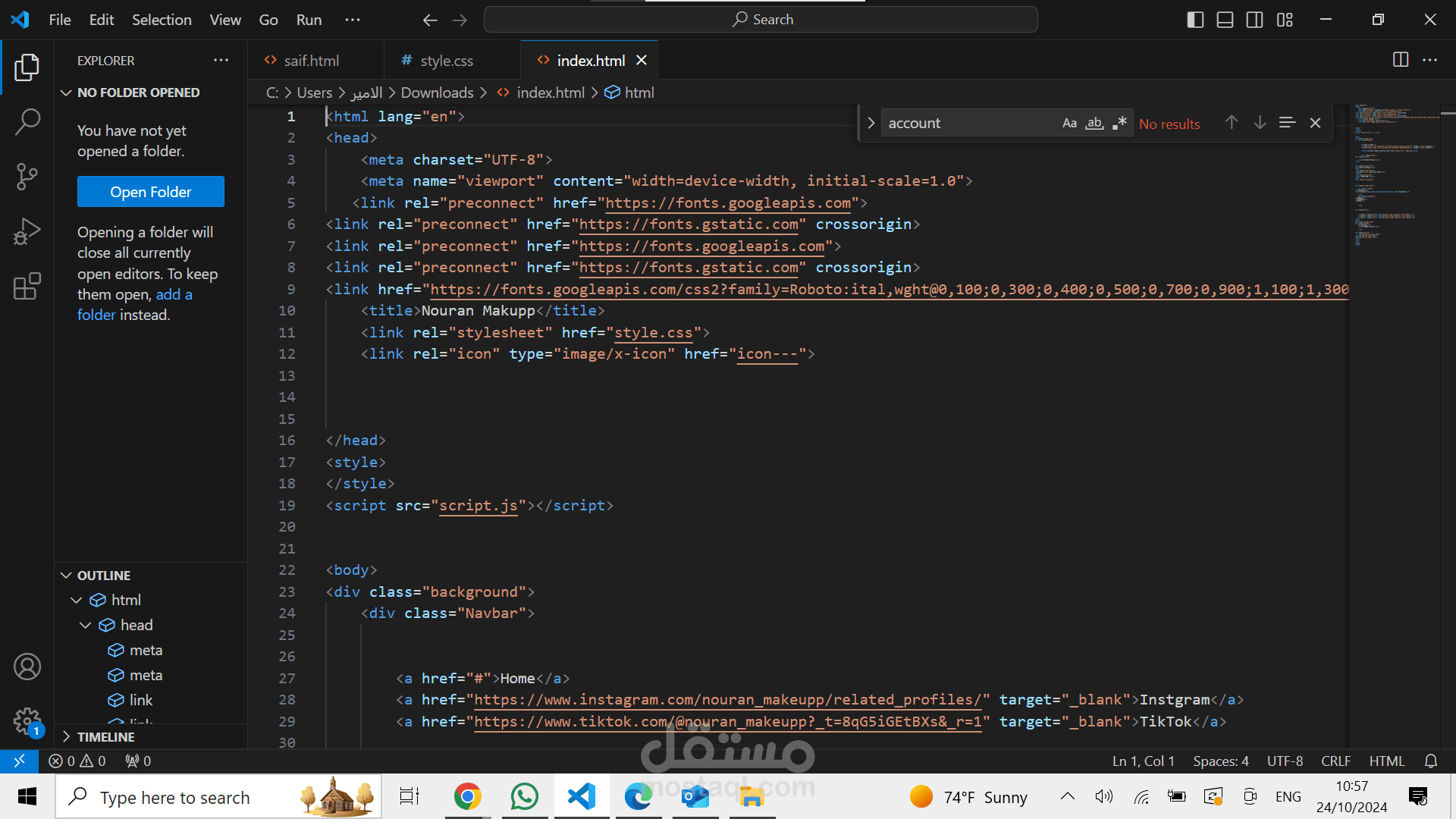Open the Accounts menu icon
The height and width of the screenshot is (819, 1456).
coord(27,667)
